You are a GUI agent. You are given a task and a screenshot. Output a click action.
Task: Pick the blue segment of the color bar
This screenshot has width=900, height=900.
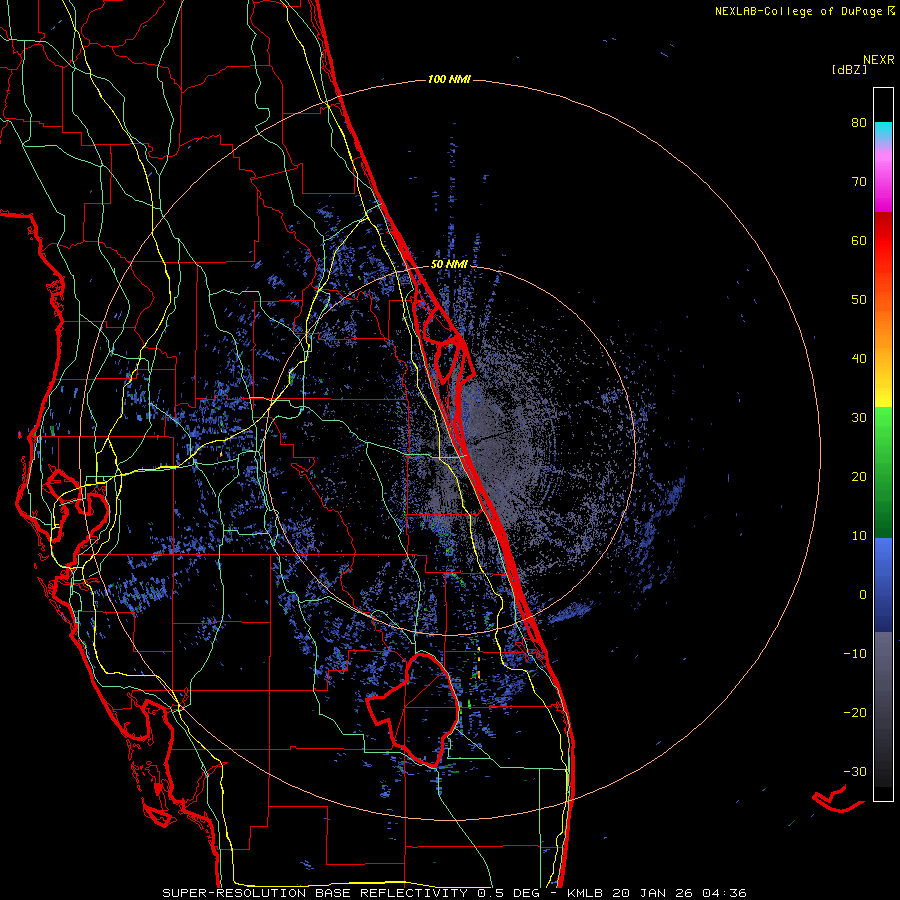[x=883, y=585]
